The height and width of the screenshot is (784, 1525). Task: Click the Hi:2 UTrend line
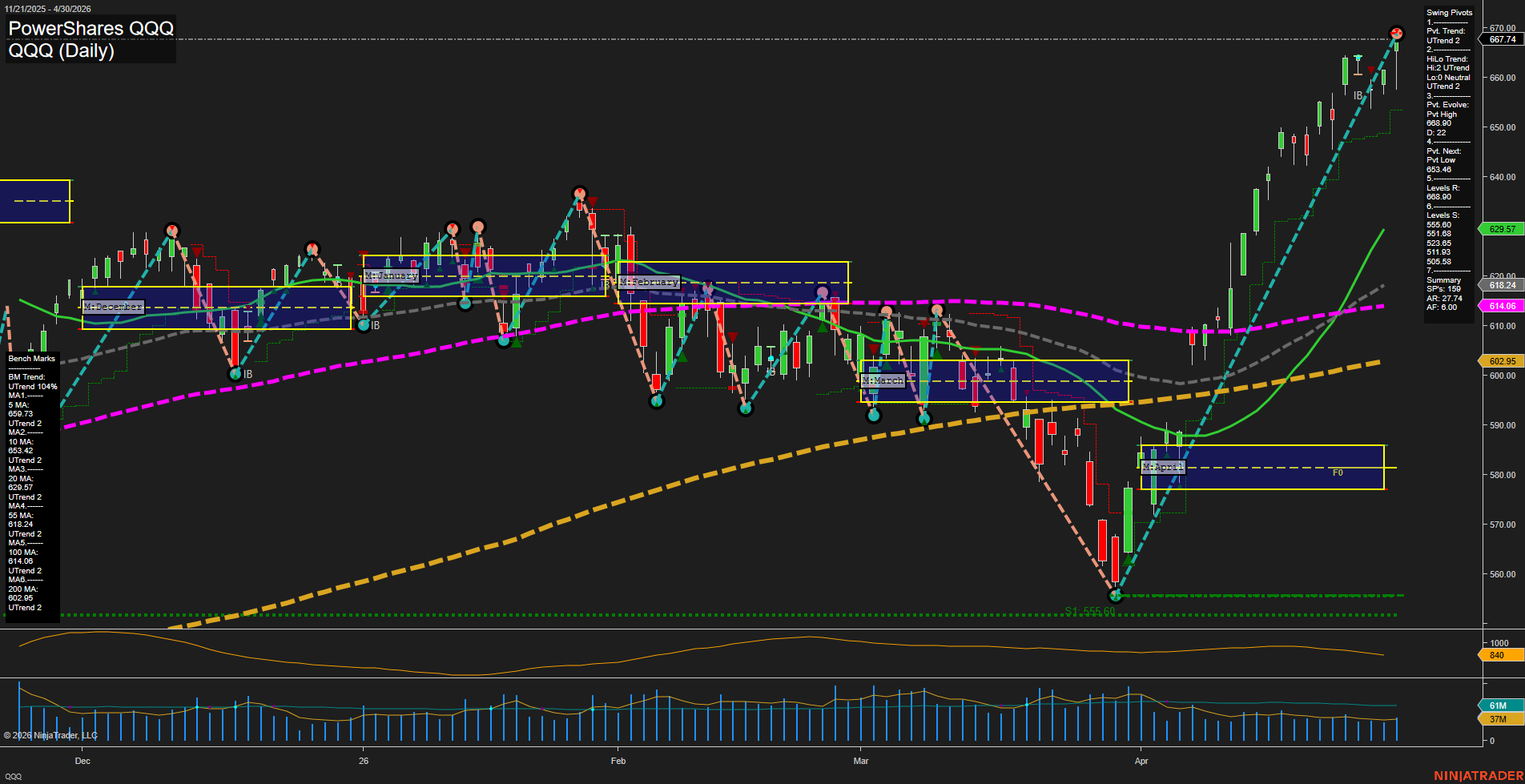1447,68
